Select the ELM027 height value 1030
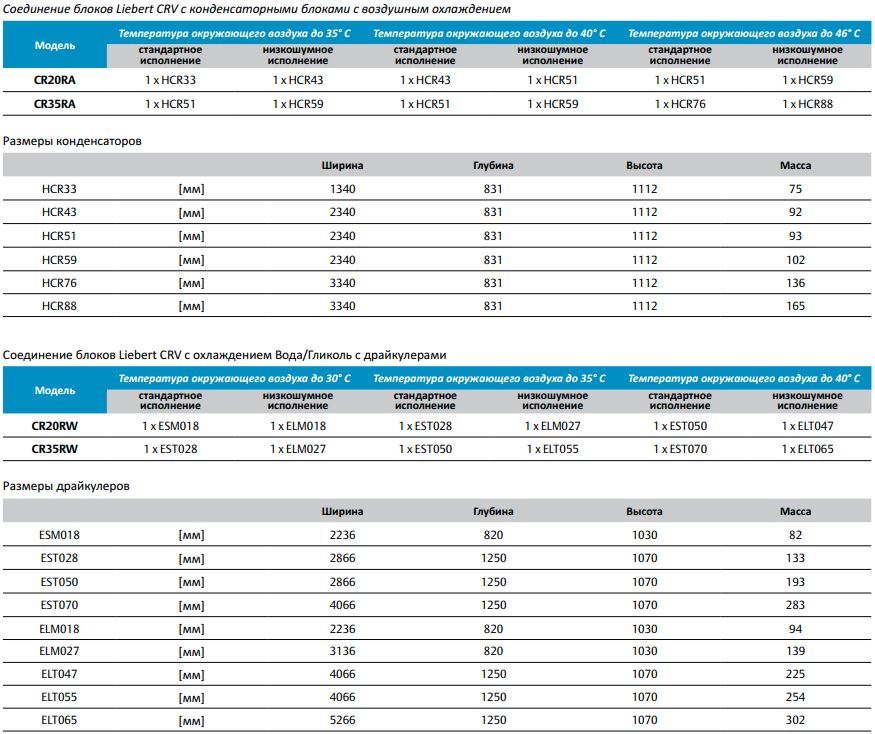Viewport: 875px width, 734px height. pos(645,651)
